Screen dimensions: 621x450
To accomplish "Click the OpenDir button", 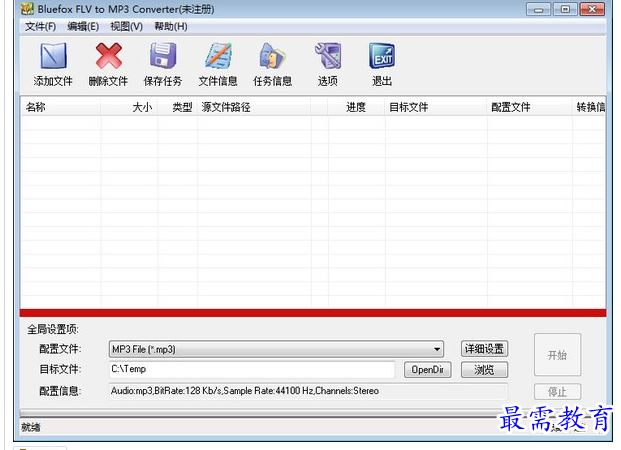I will 427,370.
